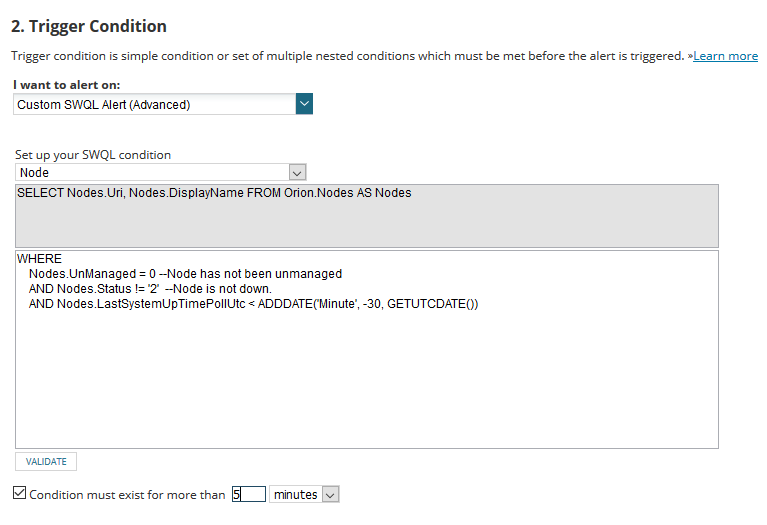The height and width of the screenshot is (525, 767).
Task: Open the Learn more link
Action: tap(725, 56)
